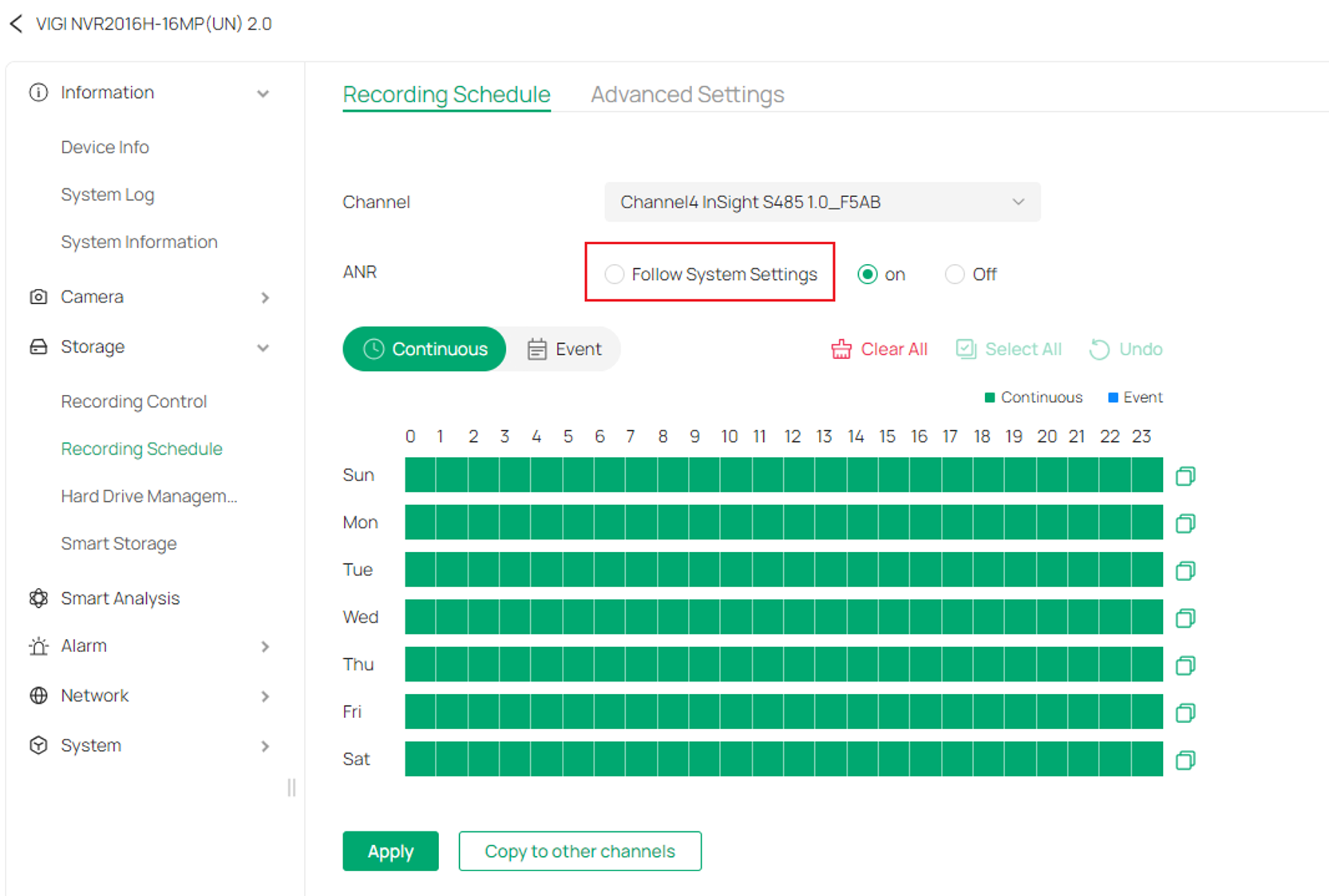
Task: Collapse the Storage section chevron
Action: [263, 348]
